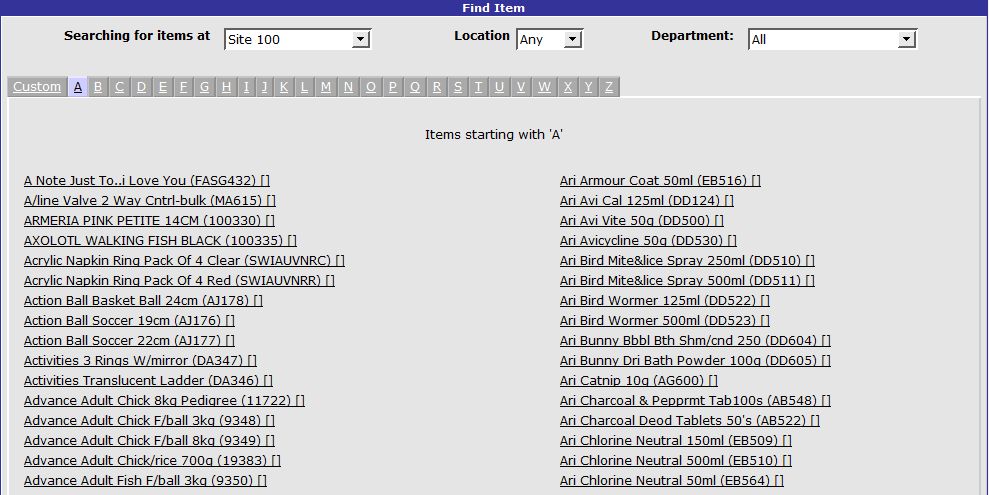989x495 pixels.
Task: Select the J letter tab
Action: coord(264,87)
